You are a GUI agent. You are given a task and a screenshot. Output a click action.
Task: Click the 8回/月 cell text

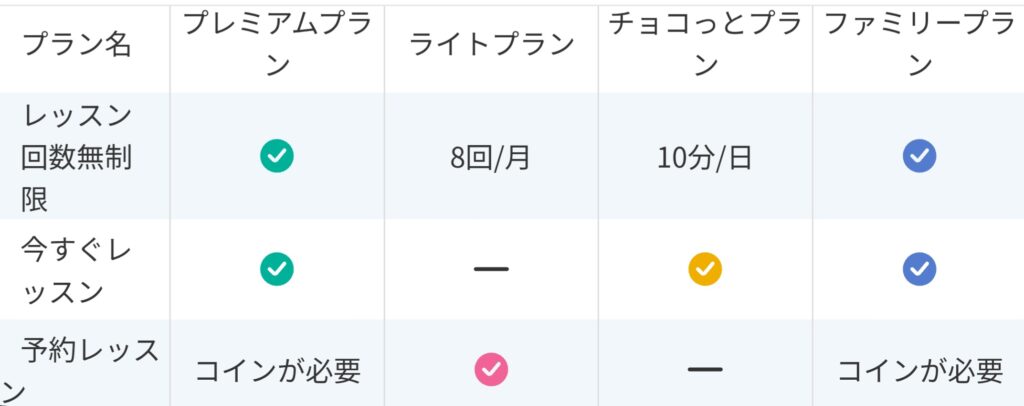point(490,158)
